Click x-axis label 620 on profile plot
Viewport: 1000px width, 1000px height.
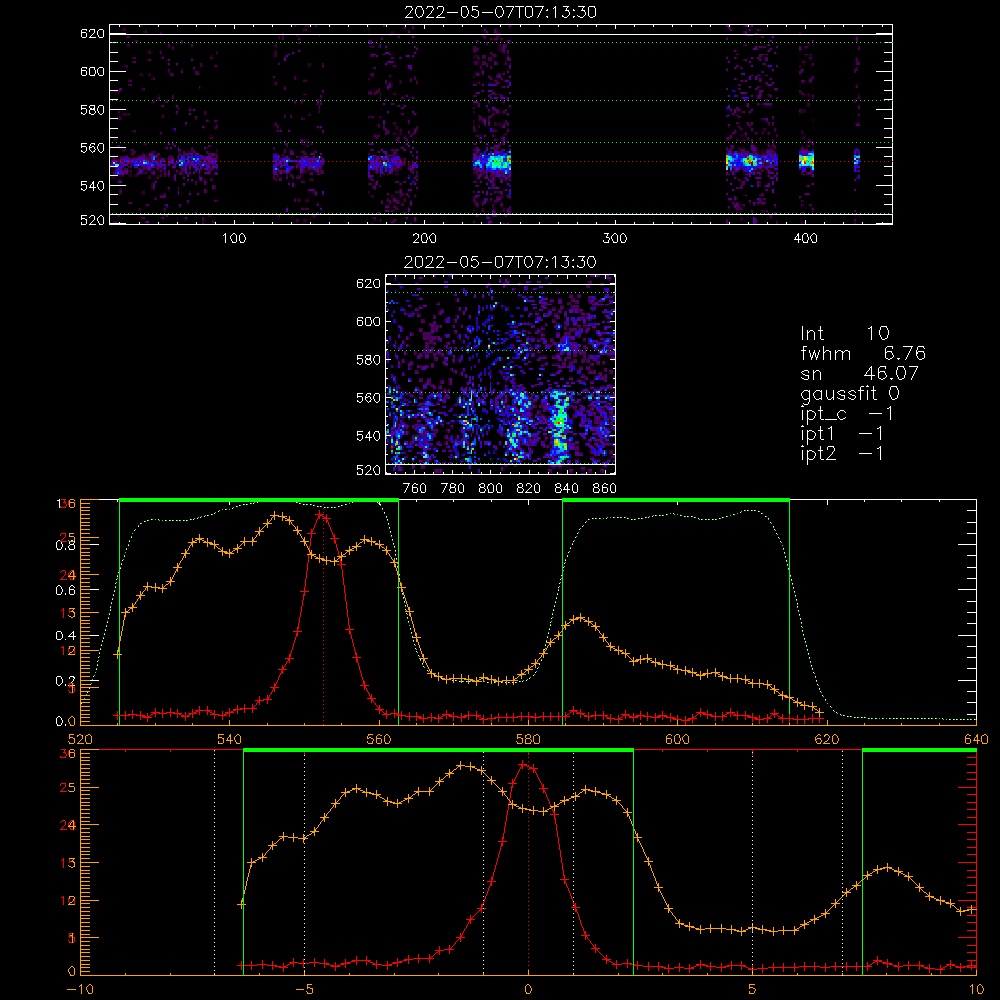click(827, 739)
